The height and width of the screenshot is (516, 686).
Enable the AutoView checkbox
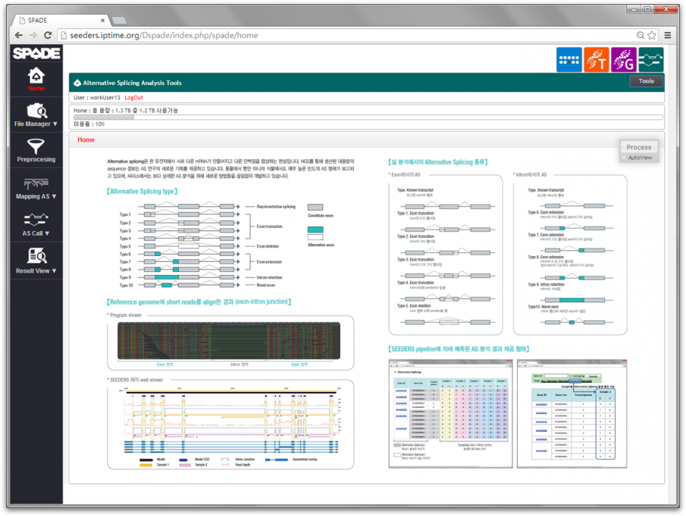click(624, 157)
